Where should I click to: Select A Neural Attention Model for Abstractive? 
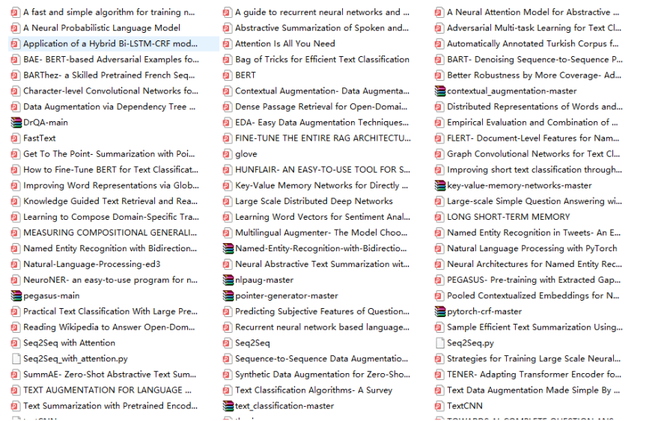pos(533,12)
